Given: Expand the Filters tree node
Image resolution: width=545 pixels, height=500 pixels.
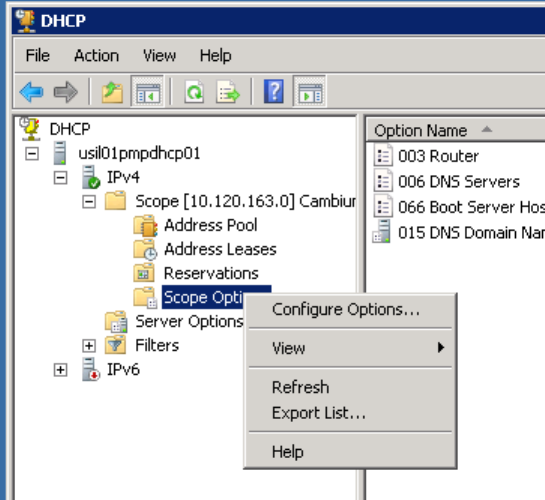Looking at the screenshot, I should (89, 345).
